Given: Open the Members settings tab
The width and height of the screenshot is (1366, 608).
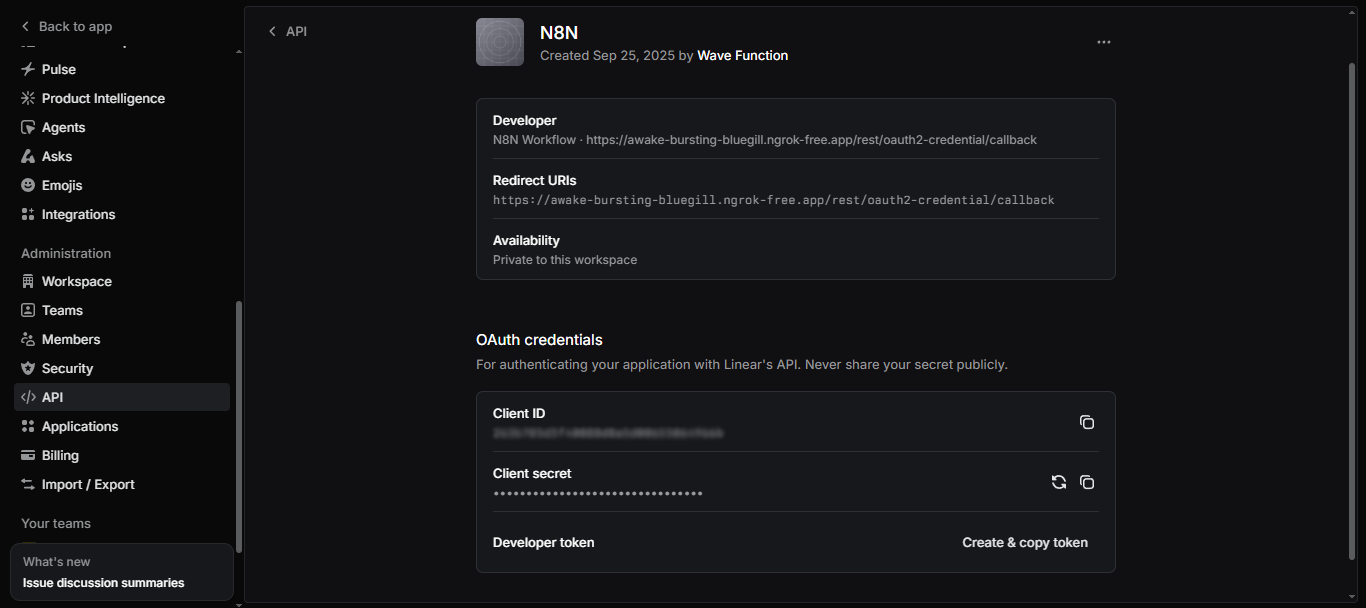Looking at the screenshot, I should pyautogui.click(x=71, y=339).
